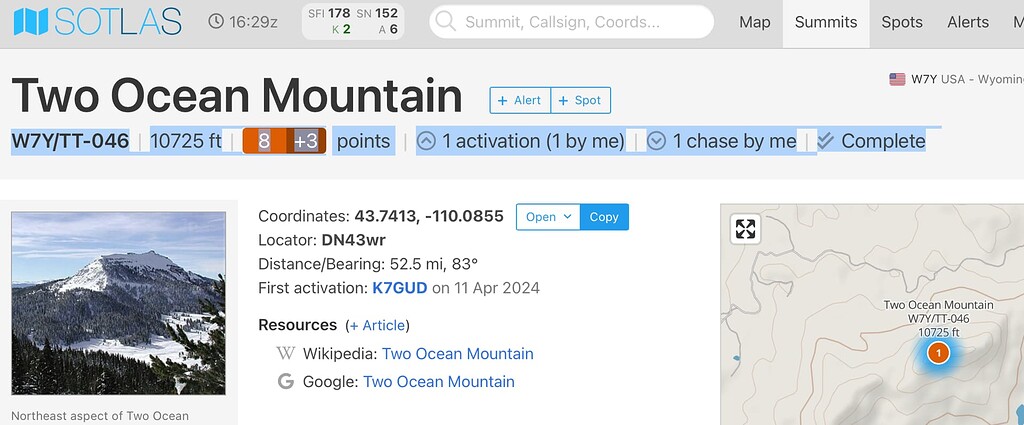Image resolution: width=1024 pixels, height=425 pixels.
Task: Click the clock icon beside UTC time
Action: 217,21
